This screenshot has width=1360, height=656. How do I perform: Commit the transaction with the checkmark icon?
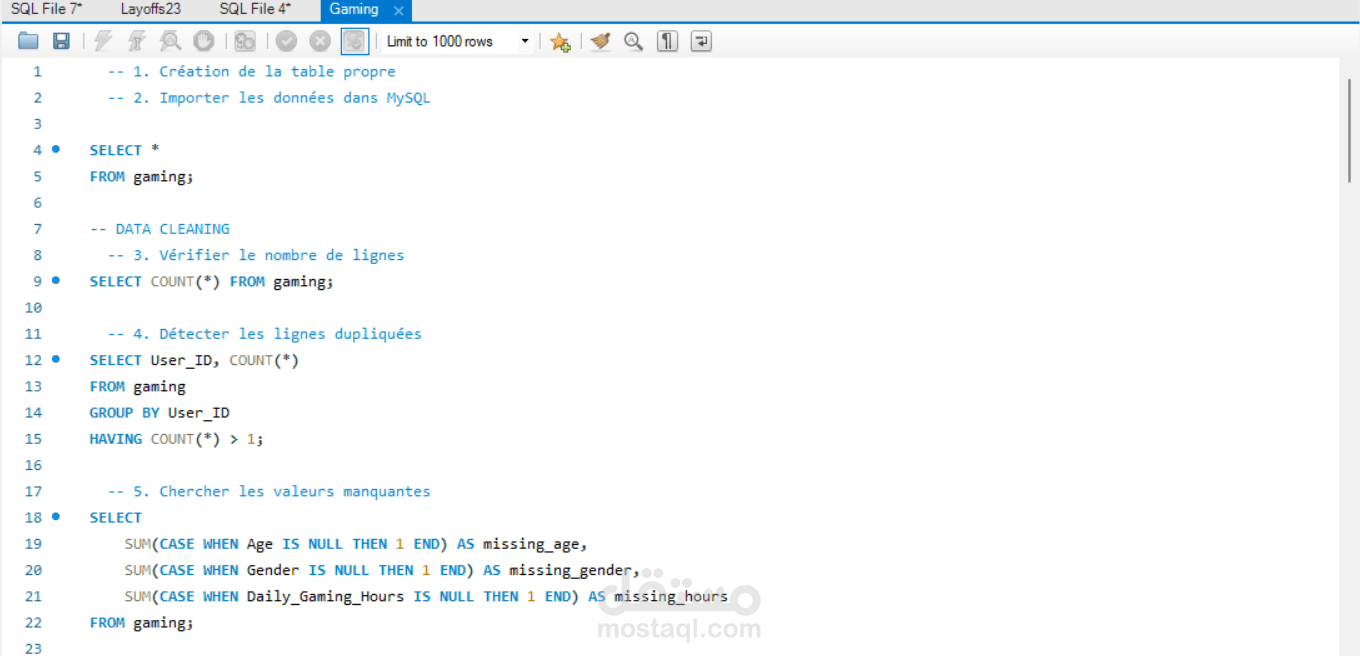click(x=287, y=41)
